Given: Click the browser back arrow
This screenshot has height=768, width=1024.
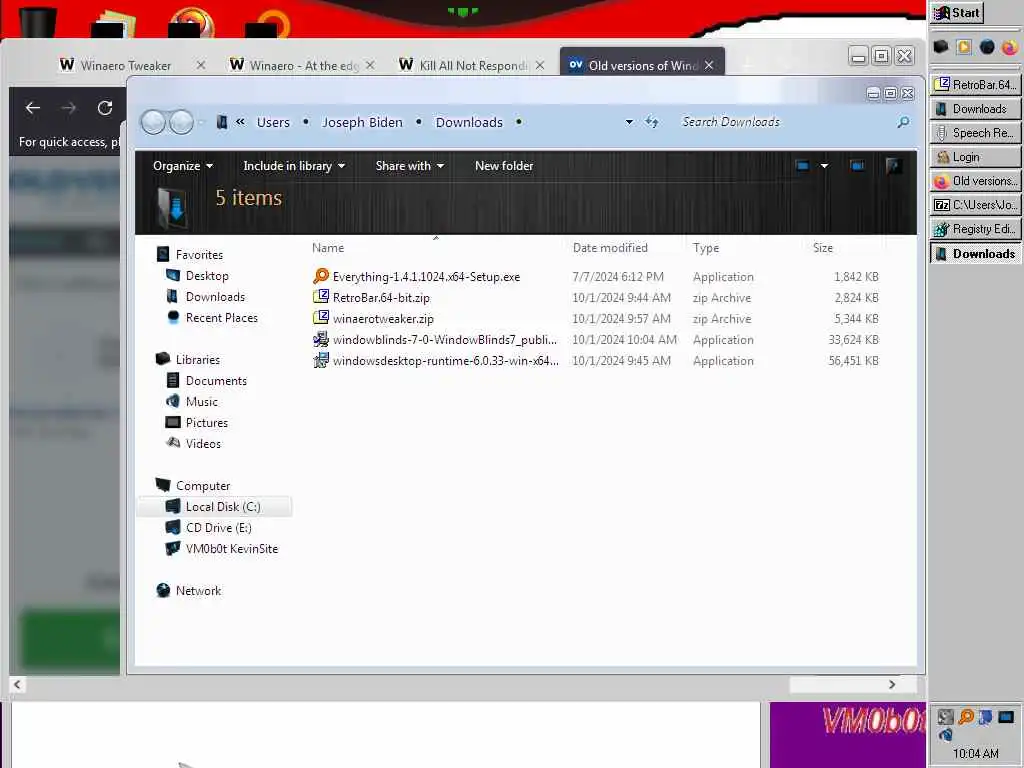Looking at the screenshot, I should (33, 108).
